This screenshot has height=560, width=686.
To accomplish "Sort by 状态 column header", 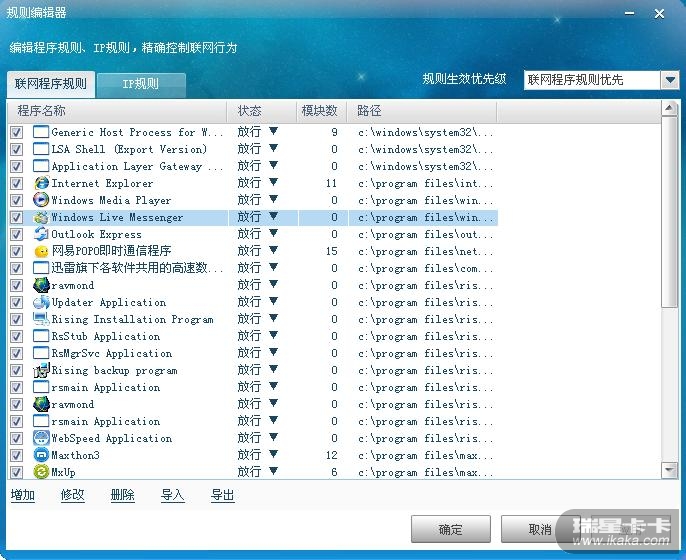I will [x=262, y=111].
